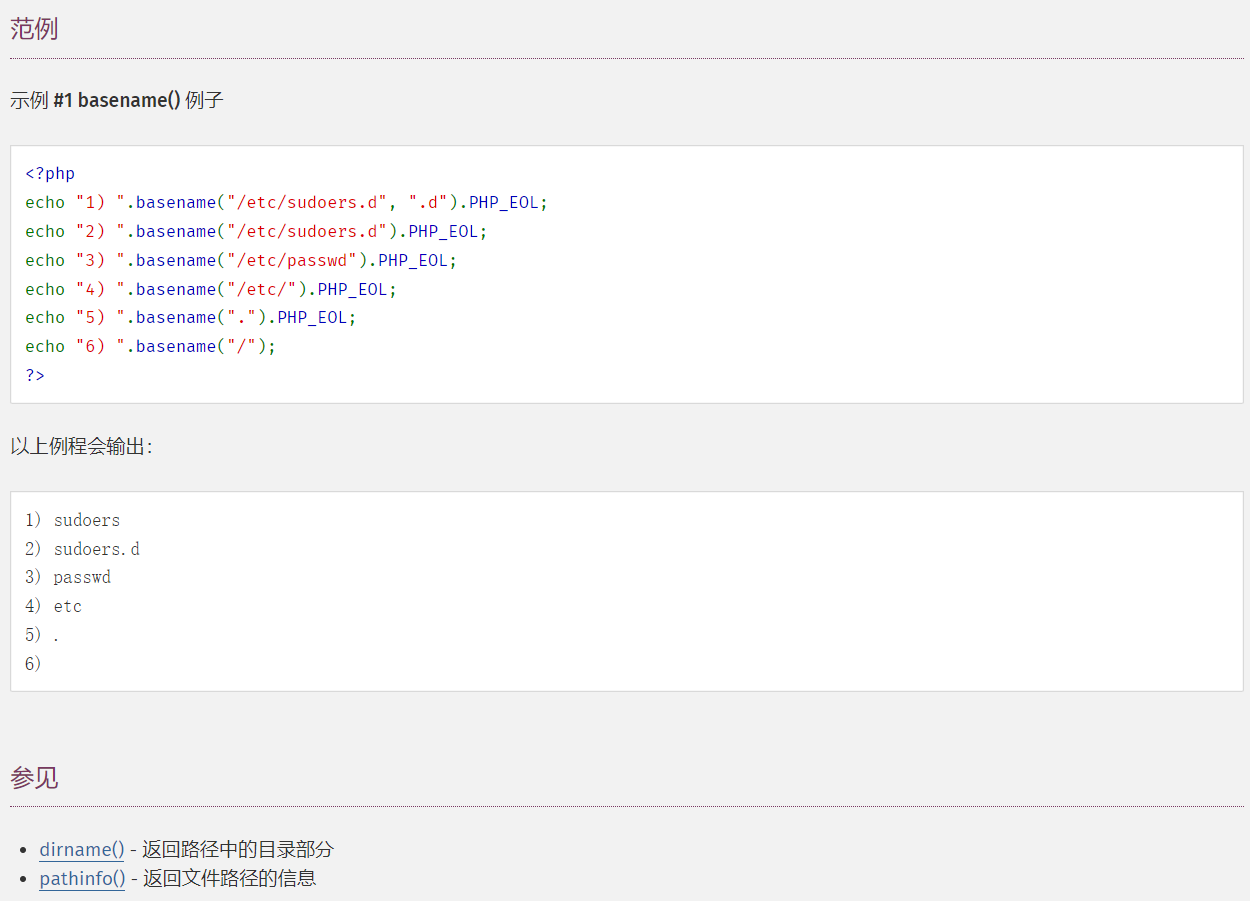Click the "/etc/passwd" string in the code
Viewport: 1250px width, 901px height.
(292, 260)
